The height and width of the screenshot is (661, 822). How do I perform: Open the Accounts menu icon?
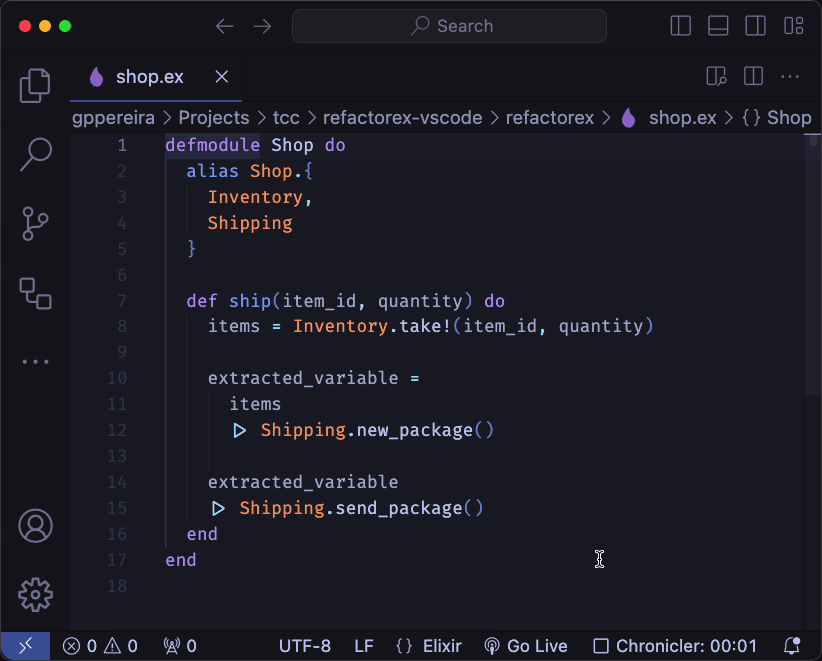tap(35, 525)
